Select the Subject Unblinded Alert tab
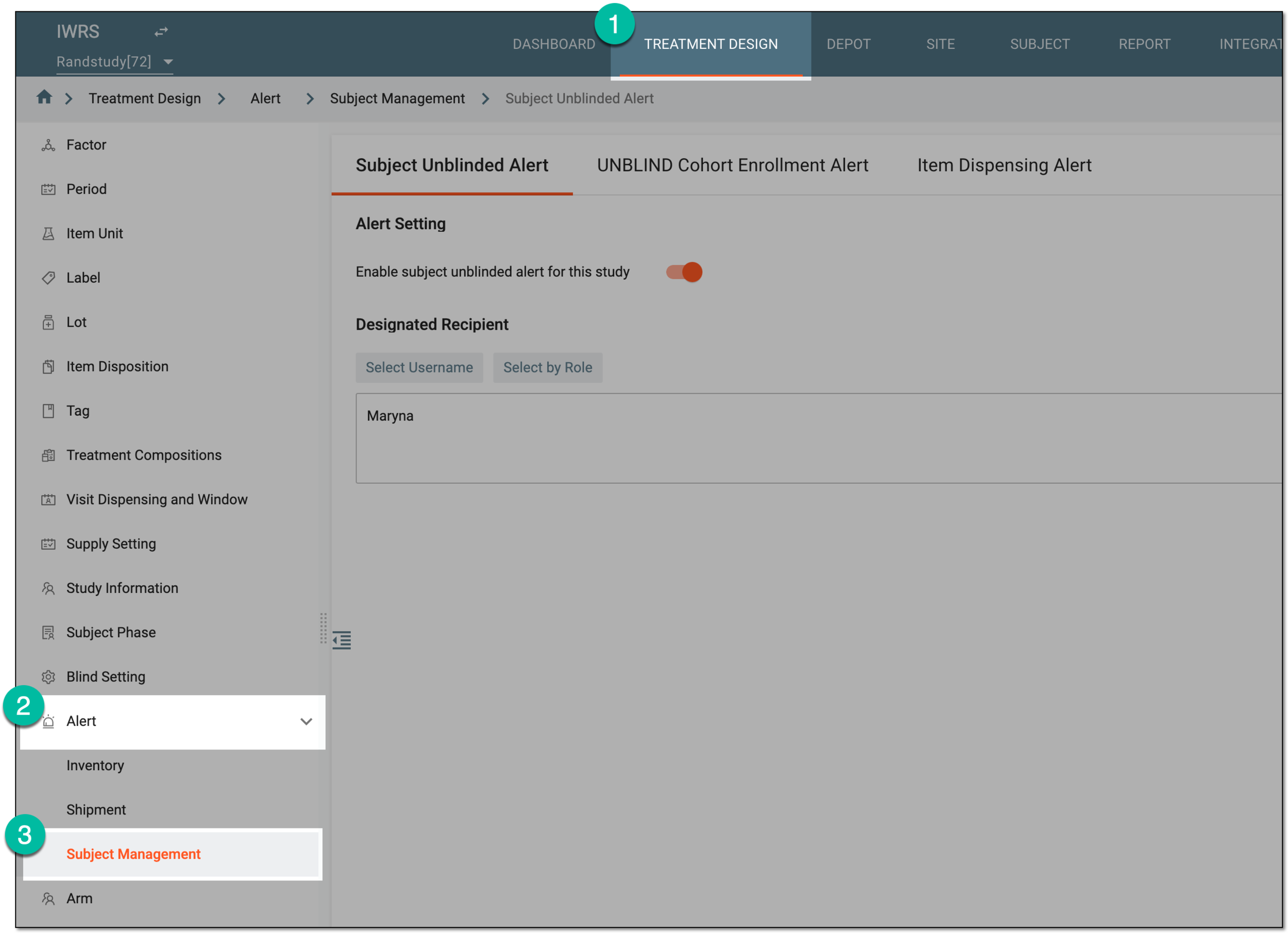 coord(452,165)
